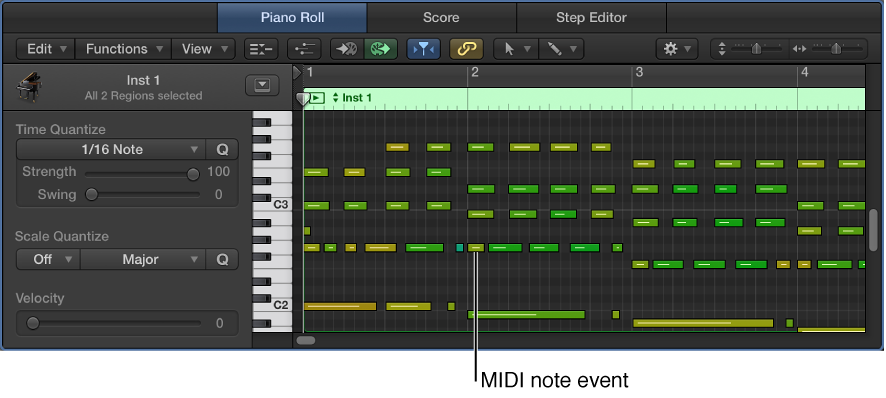Click the Time Quantize Q button
This screenshot has width=886, height=398.
point(222,150)
